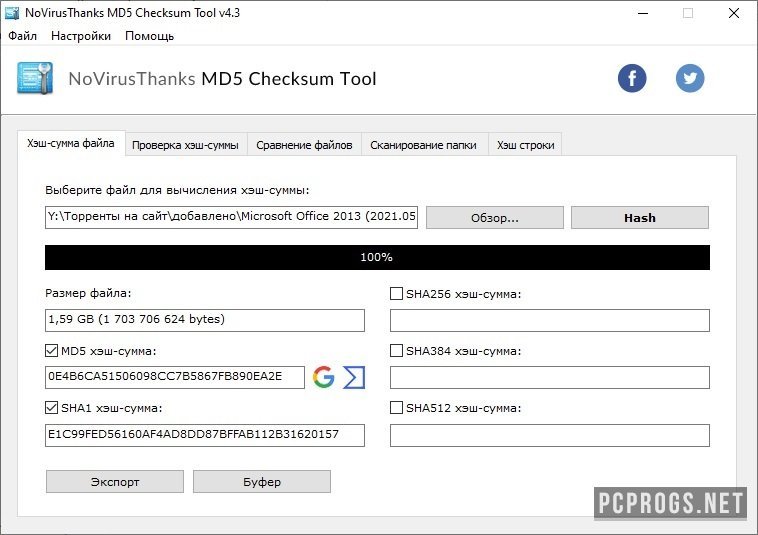Click the Twitter bird icon
Image resolution: width=758 pixels, height=535 pixels.
690,78
